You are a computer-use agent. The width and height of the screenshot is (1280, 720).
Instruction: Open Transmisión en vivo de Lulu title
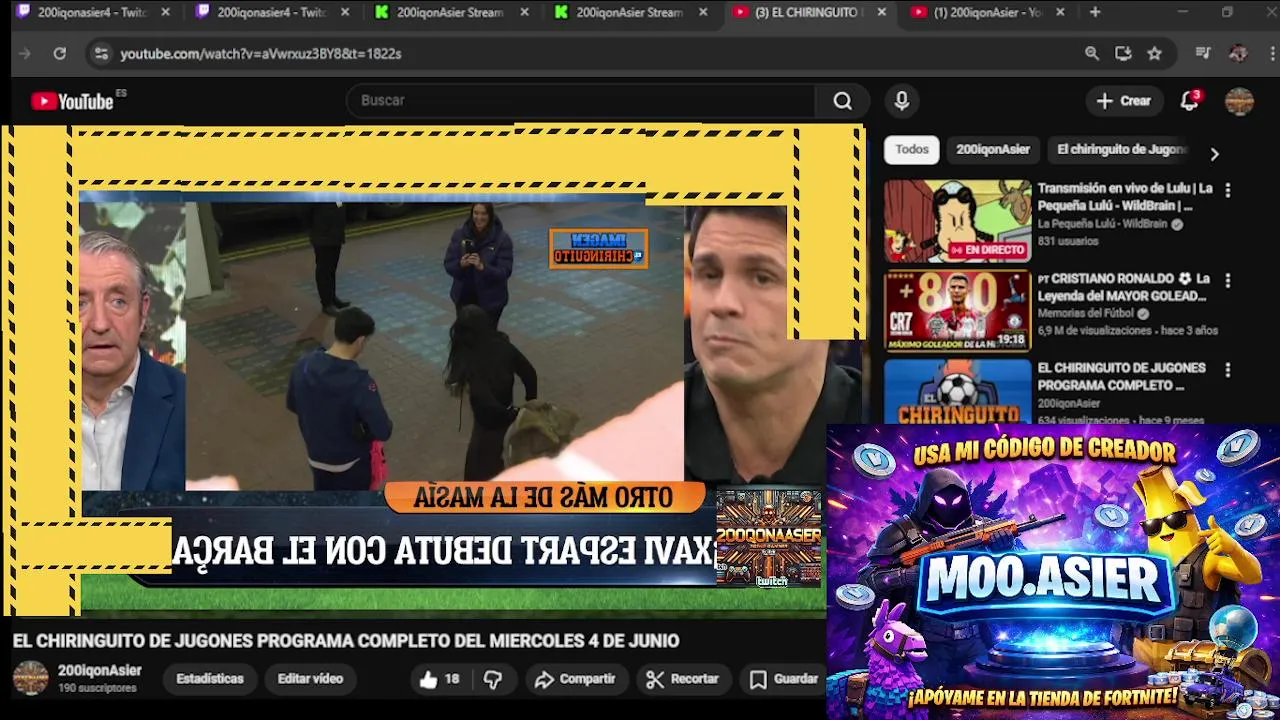[1125, 197]
